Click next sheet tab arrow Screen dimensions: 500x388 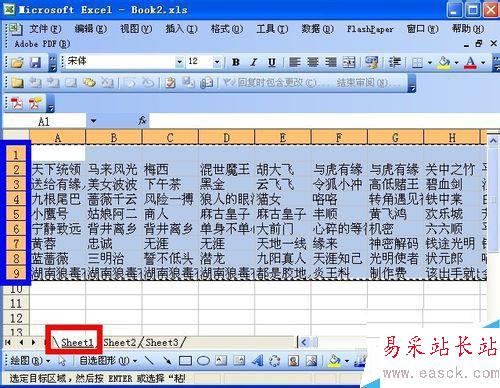(33, 342)
